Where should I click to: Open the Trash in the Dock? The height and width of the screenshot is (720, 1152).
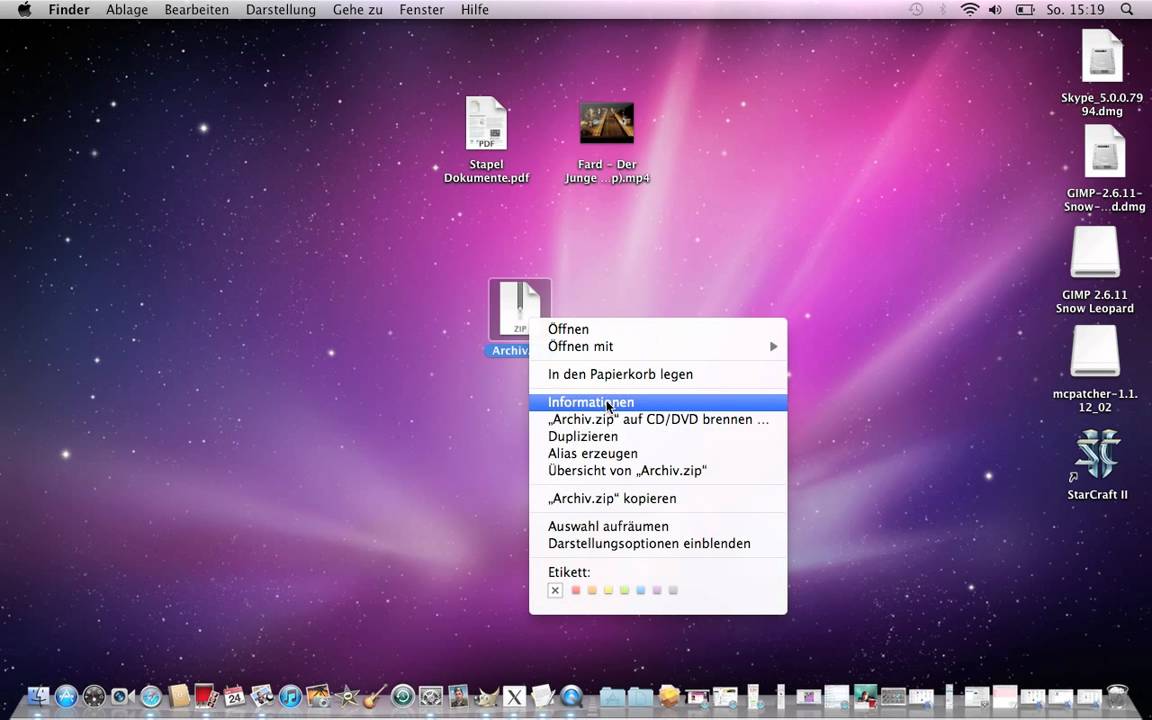pyautogui.click(x=1117, y=696)
